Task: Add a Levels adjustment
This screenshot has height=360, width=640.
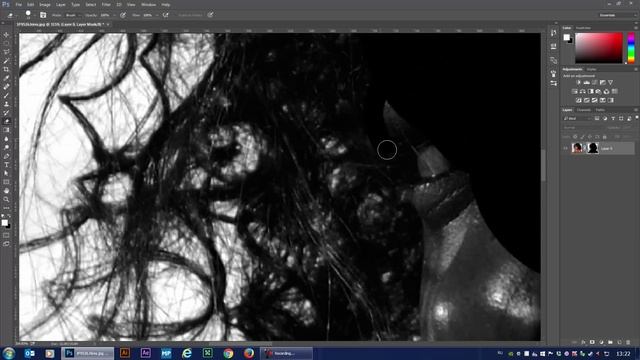Action: 587,82
